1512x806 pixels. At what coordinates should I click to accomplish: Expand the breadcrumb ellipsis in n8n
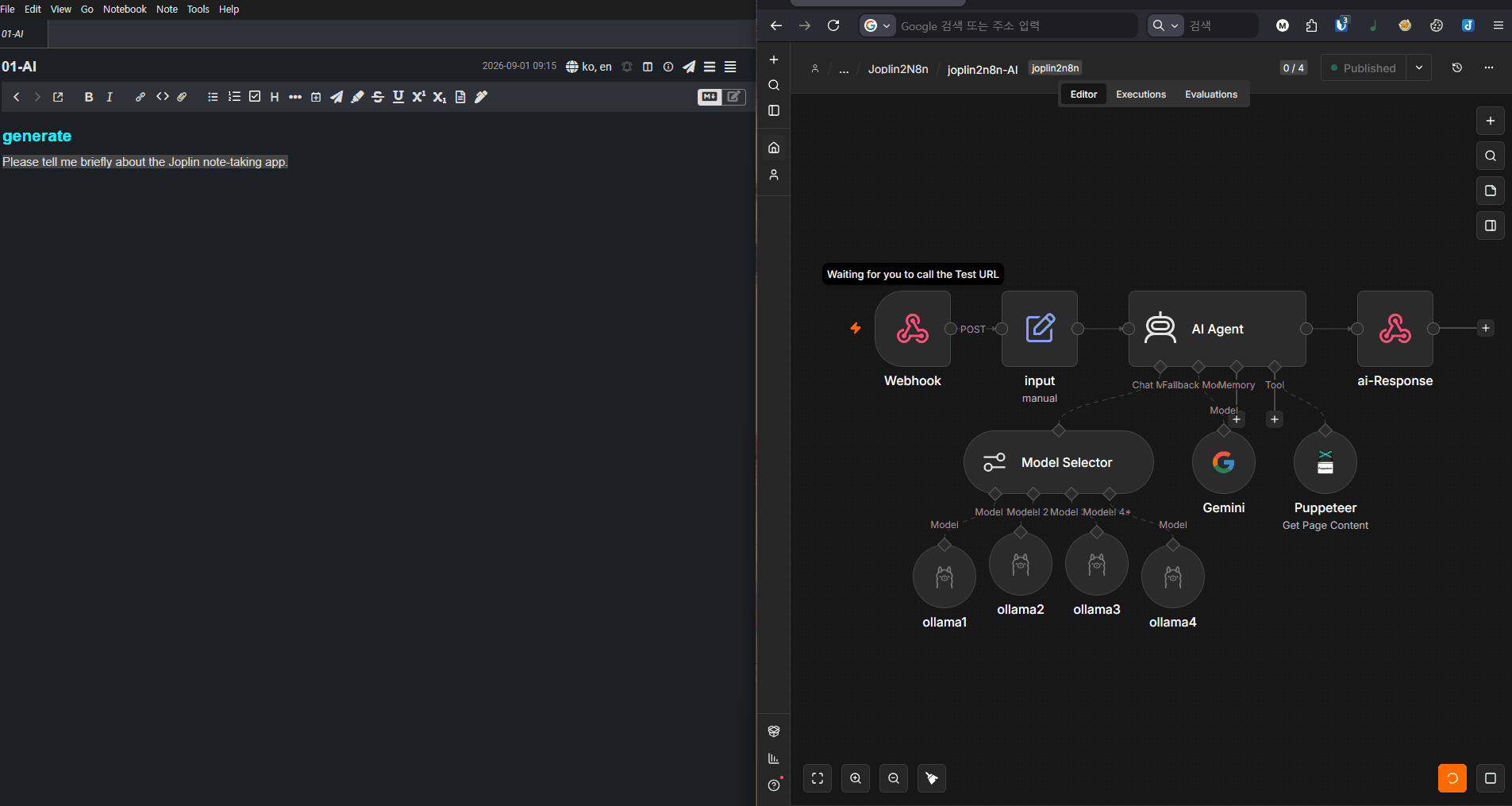[x=844, y=69]
